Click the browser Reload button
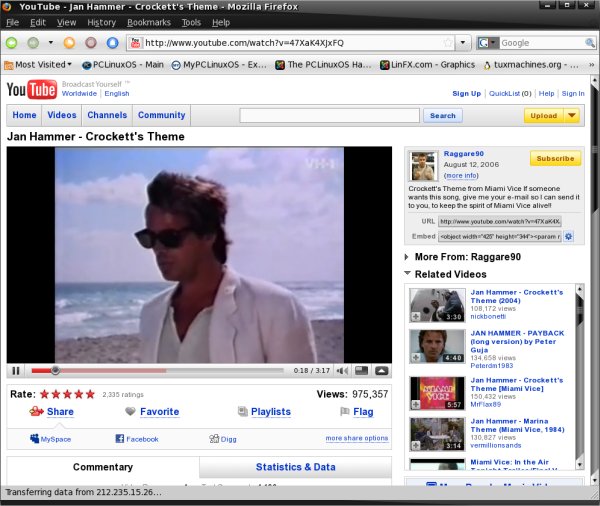Viewport: 600px width, 506px height. click(x=69, y=43)
